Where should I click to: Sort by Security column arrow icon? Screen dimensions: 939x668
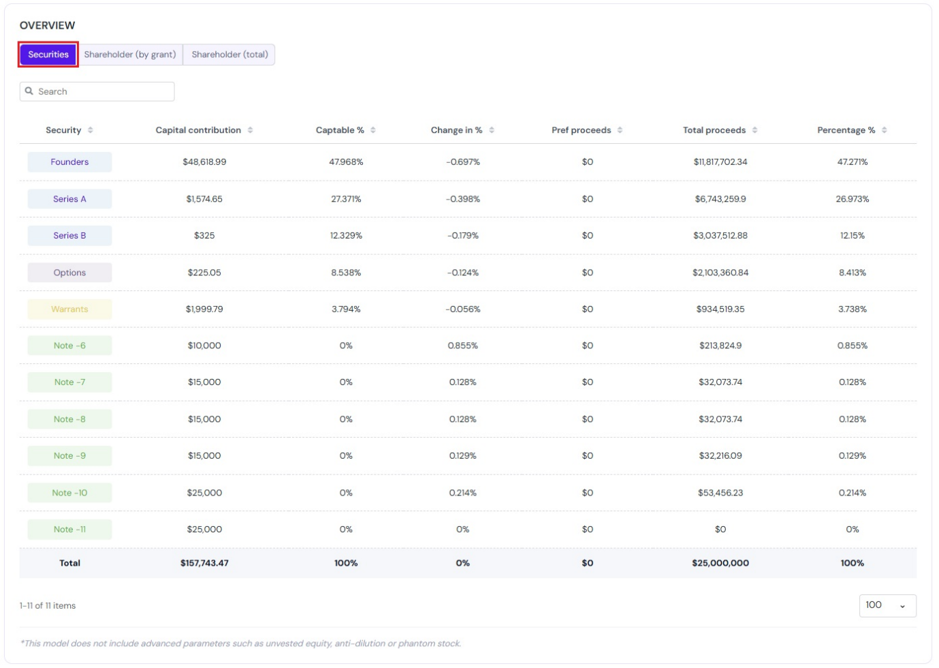click(x=90, y=130)
